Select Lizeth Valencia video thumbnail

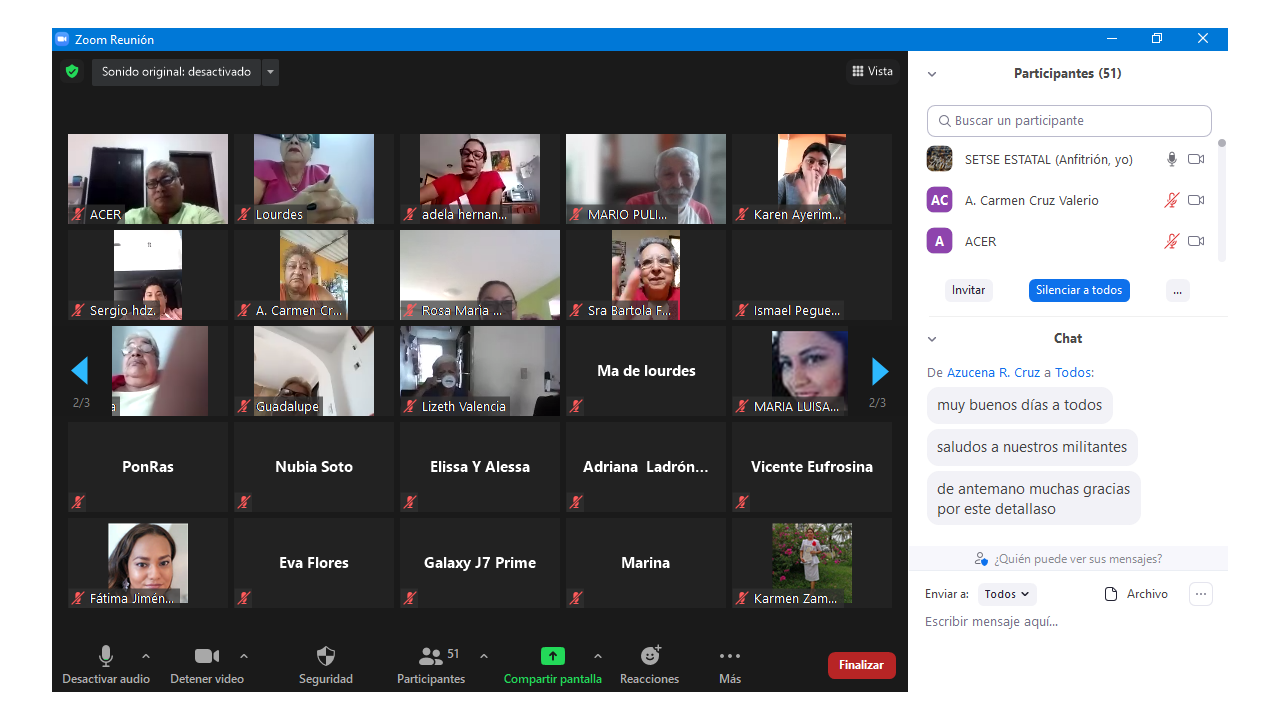coord(480,371)
